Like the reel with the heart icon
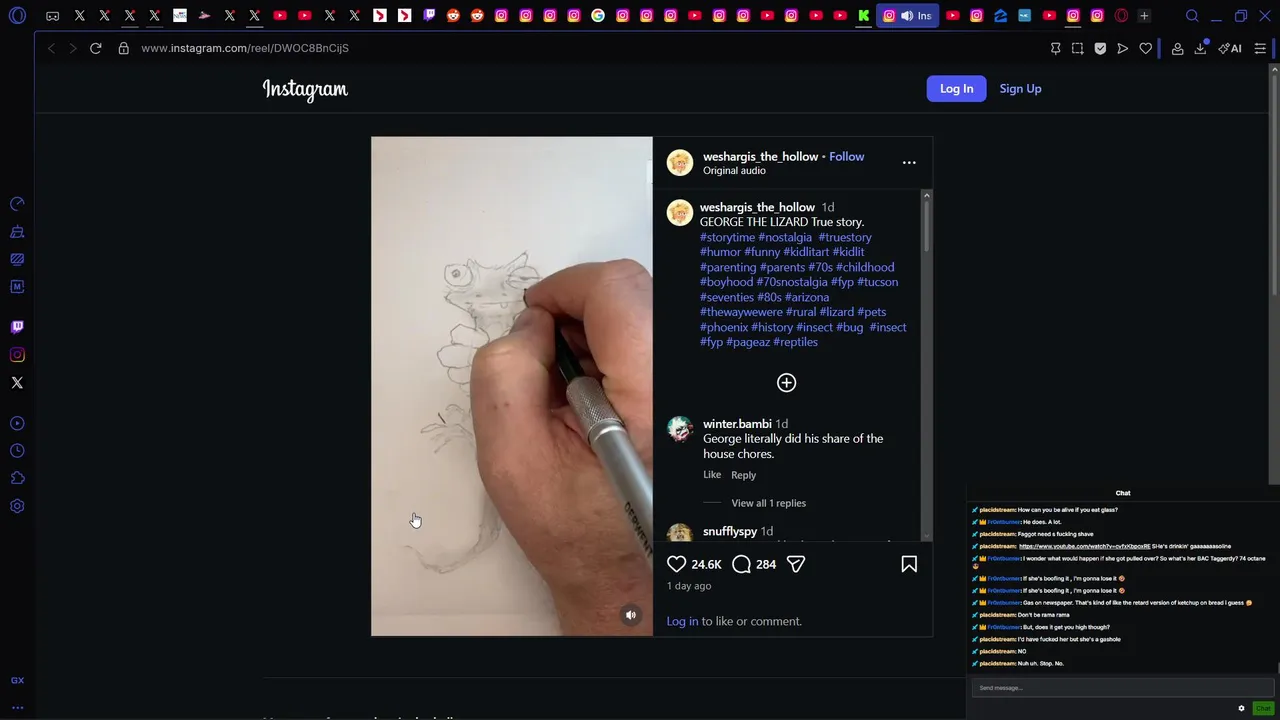This screenshot has width=1280, height=720. click(677, 564)
